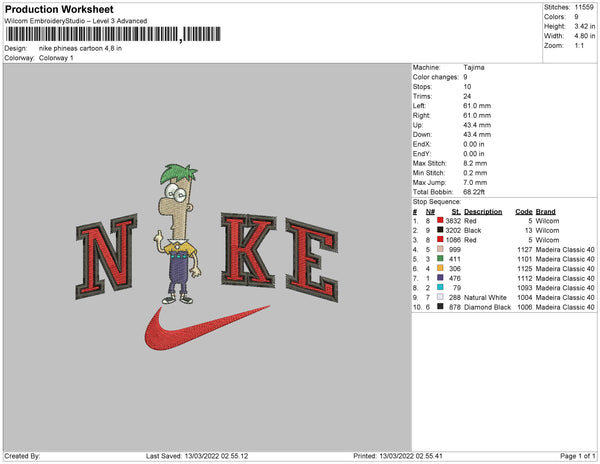
Task: Select the Max Stitch value 8.2 mm
Action: [x=475, y=163]
